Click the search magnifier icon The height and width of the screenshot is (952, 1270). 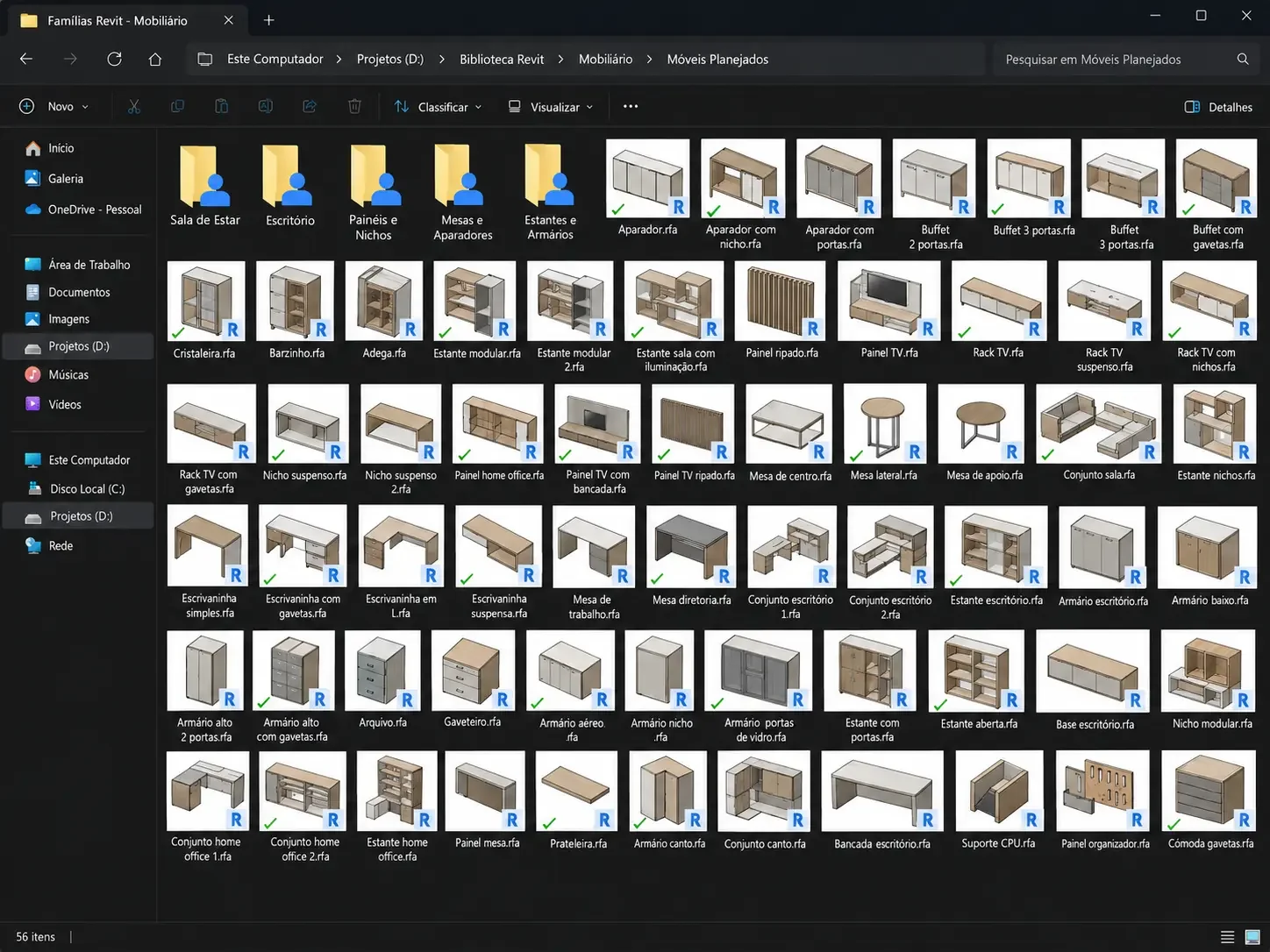tap(1243, 59)
